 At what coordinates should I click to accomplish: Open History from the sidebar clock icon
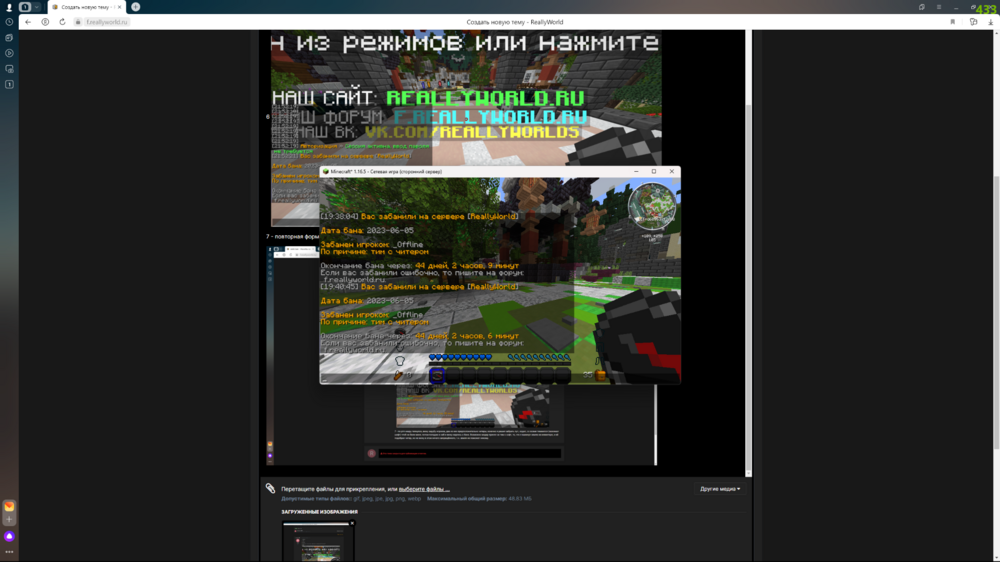click(9, 22)
